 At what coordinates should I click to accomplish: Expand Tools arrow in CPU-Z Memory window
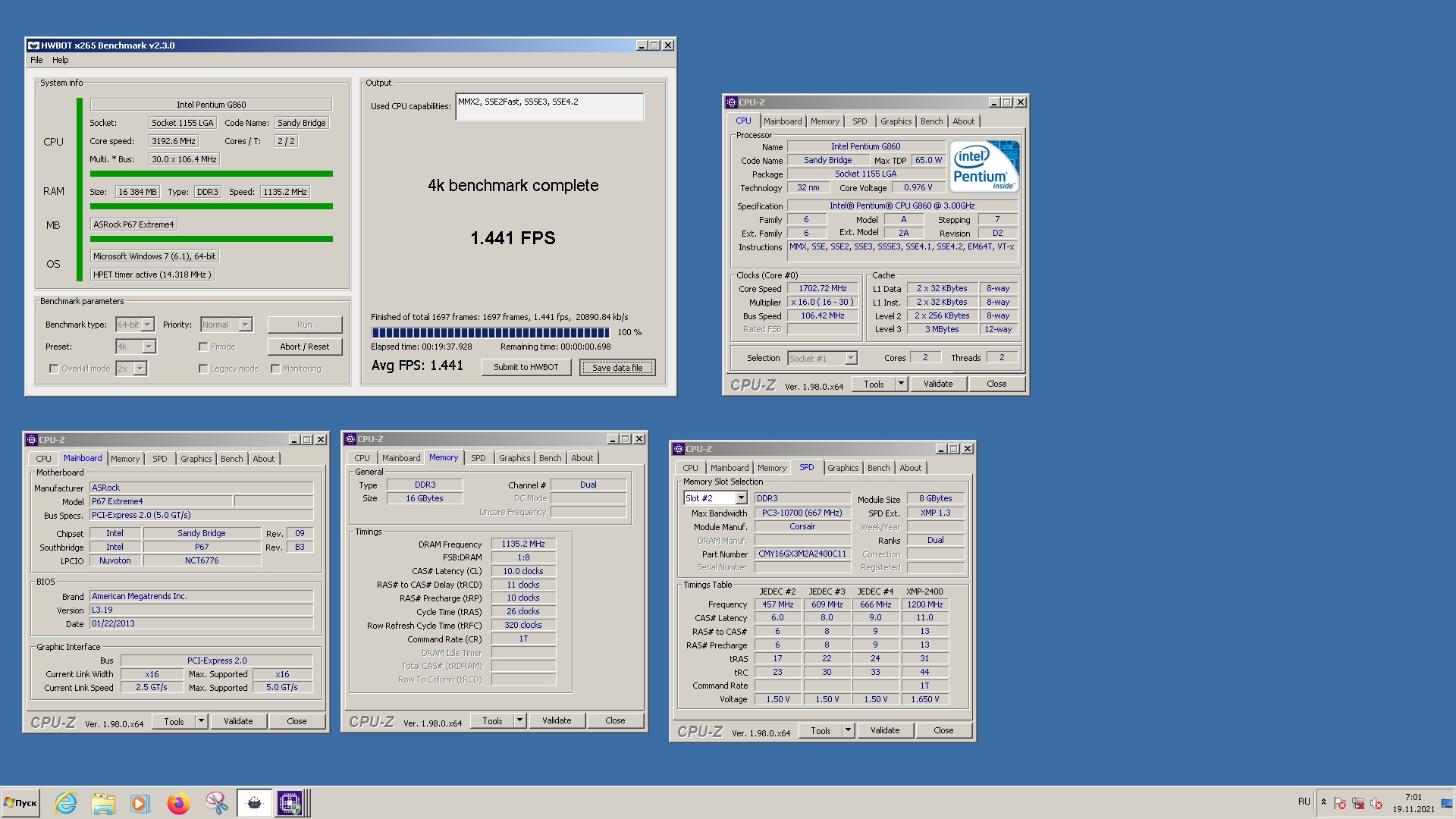pyautogui.click(x=520, y=720)
